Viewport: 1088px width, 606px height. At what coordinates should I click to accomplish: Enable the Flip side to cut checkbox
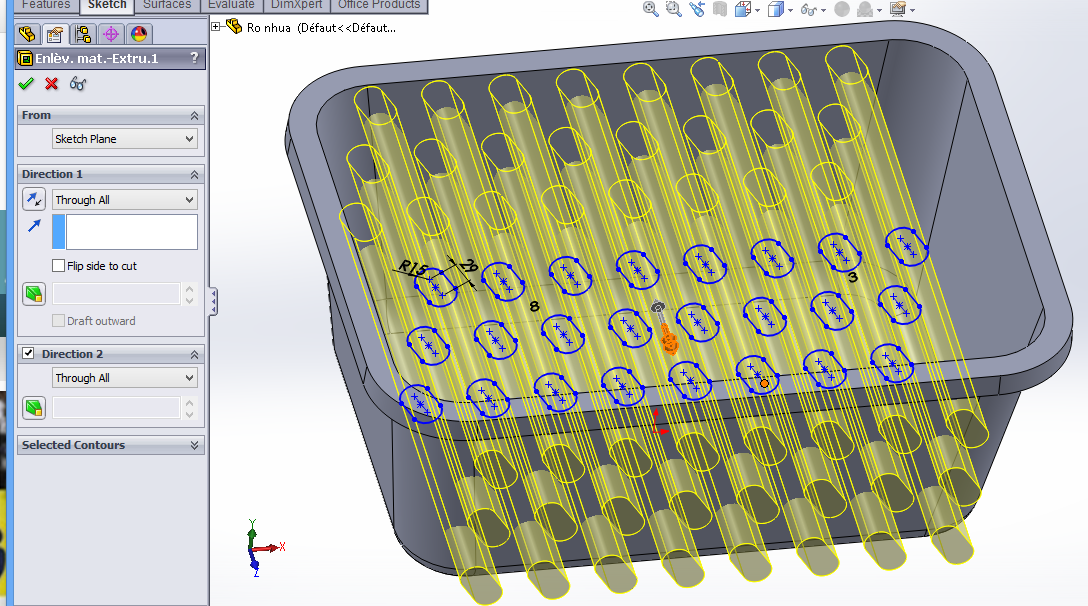[x=59, y=266]
